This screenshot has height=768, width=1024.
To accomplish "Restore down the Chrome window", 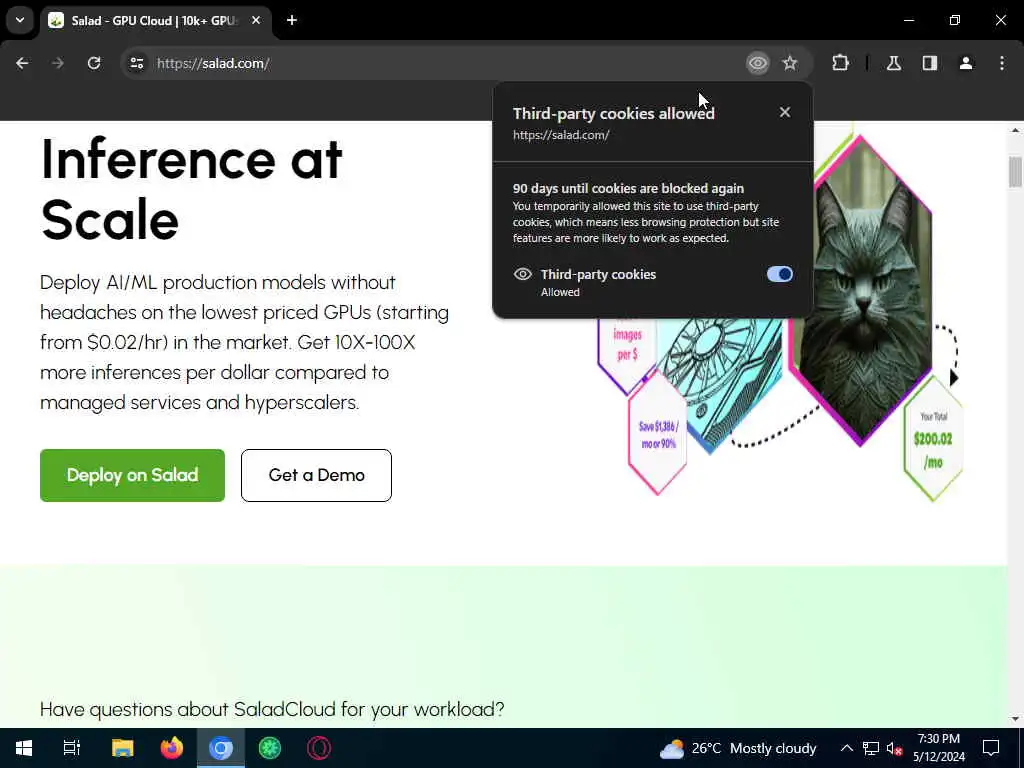I will click(x=955, y=20).
